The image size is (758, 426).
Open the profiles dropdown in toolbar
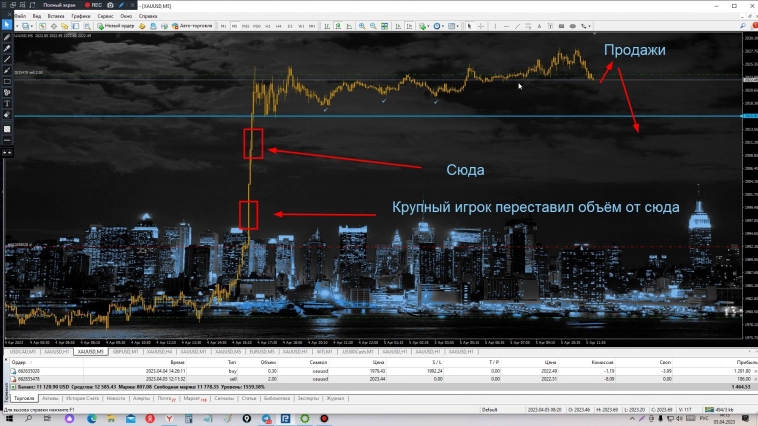point(27,26)
